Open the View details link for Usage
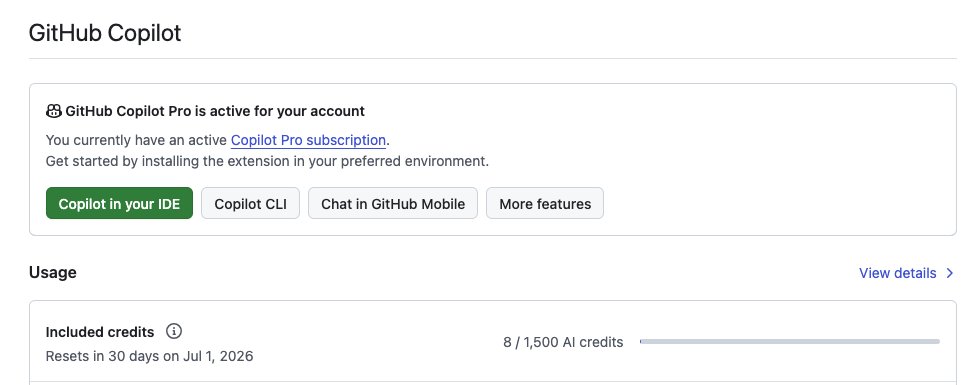 [x=898, y=273]
